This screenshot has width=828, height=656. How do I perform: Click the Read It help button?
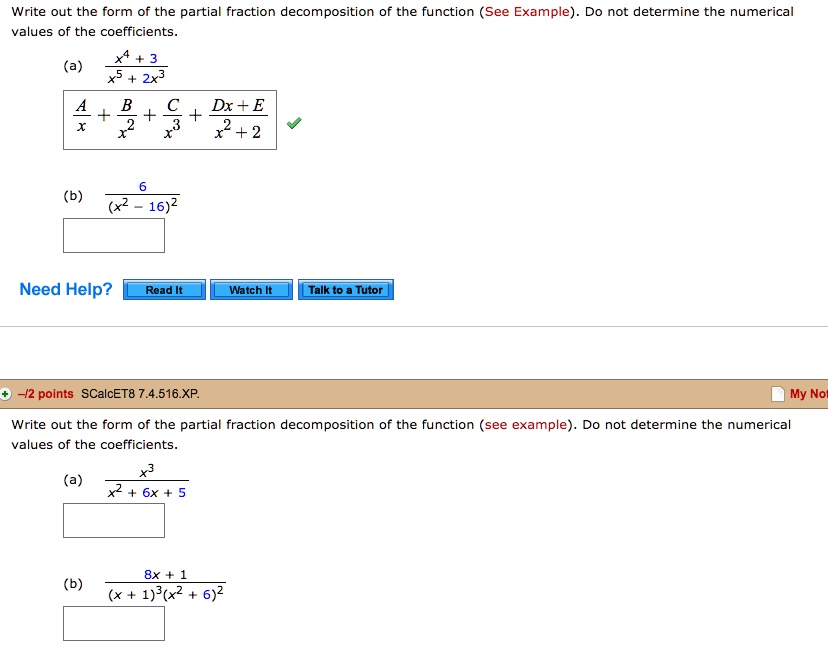[163, 289]
